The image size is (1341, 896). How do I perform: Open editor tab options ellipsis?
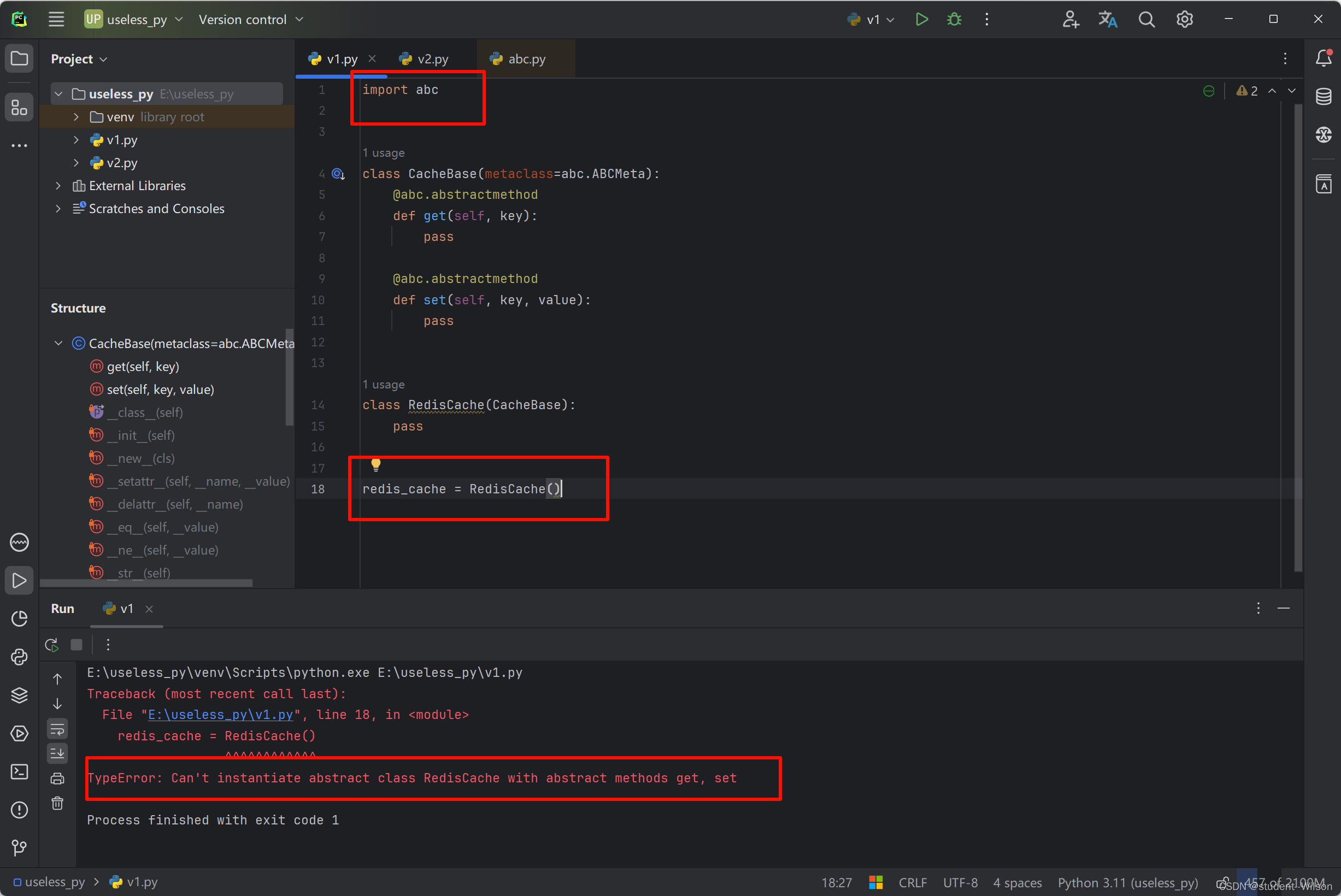pos(1285,58)
